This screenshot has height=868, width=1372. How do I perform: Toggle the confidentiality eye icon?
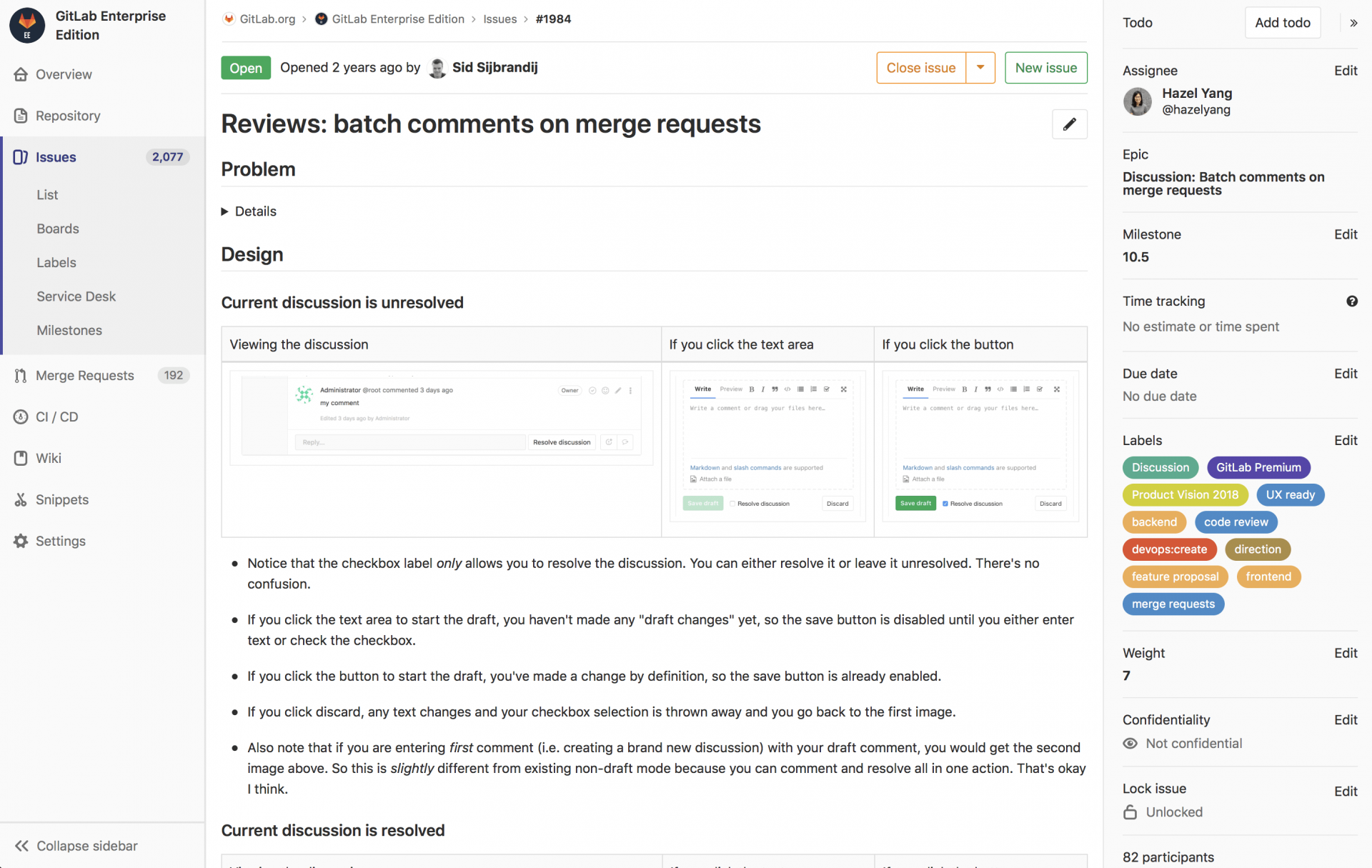pos(1130,743)
